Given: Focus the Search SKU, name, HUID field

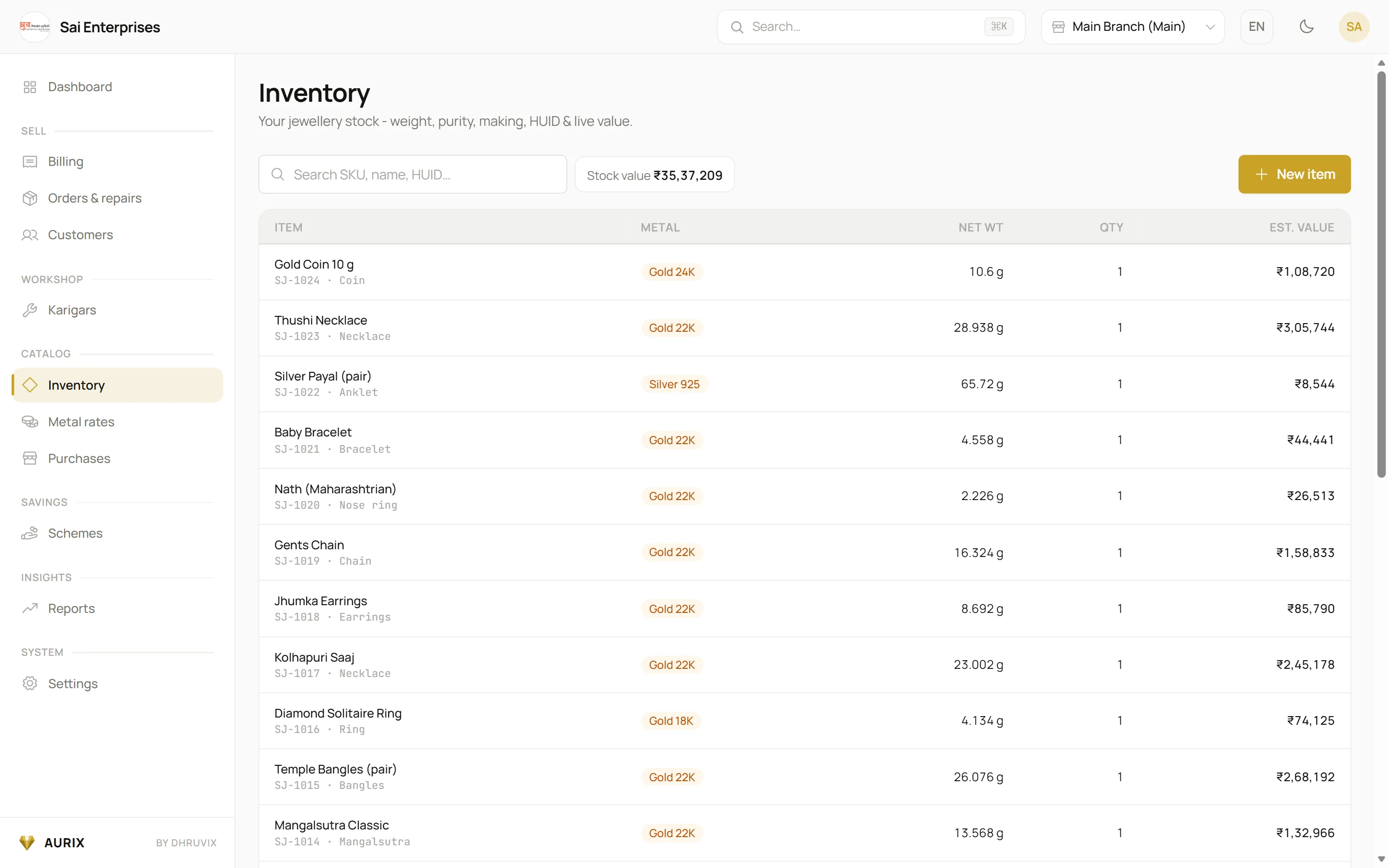Looking at the screenshot, I should pos(413,174).
